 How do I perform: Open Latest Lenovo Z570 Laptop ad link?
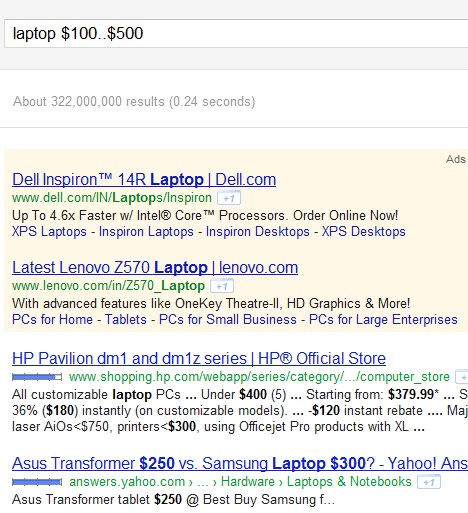(155, 268)
